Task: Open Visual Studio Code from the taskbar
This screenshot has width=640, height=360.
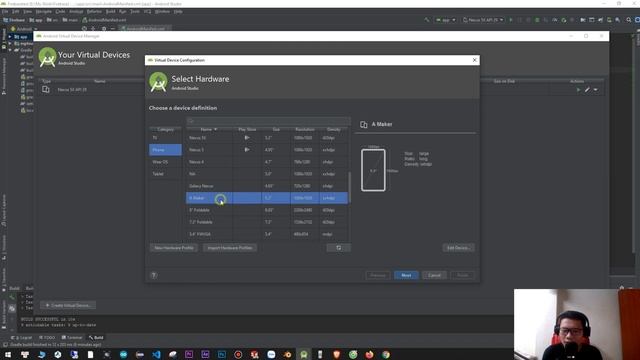Action: (x=156, y=354)
